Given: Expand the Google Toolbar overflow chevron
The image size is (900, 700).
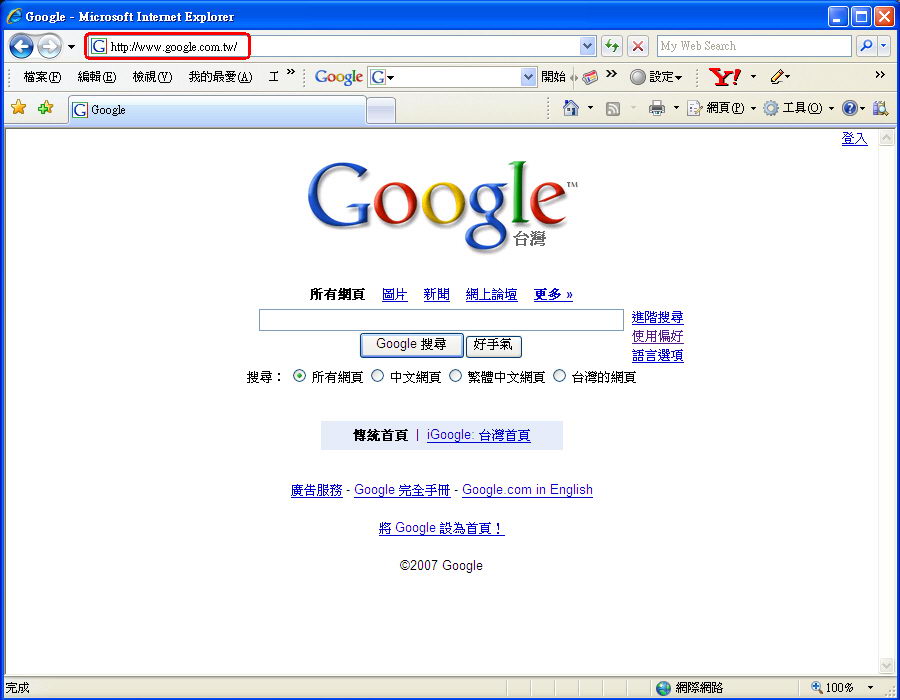Looking at the screenshot, I should coord(611,73).
